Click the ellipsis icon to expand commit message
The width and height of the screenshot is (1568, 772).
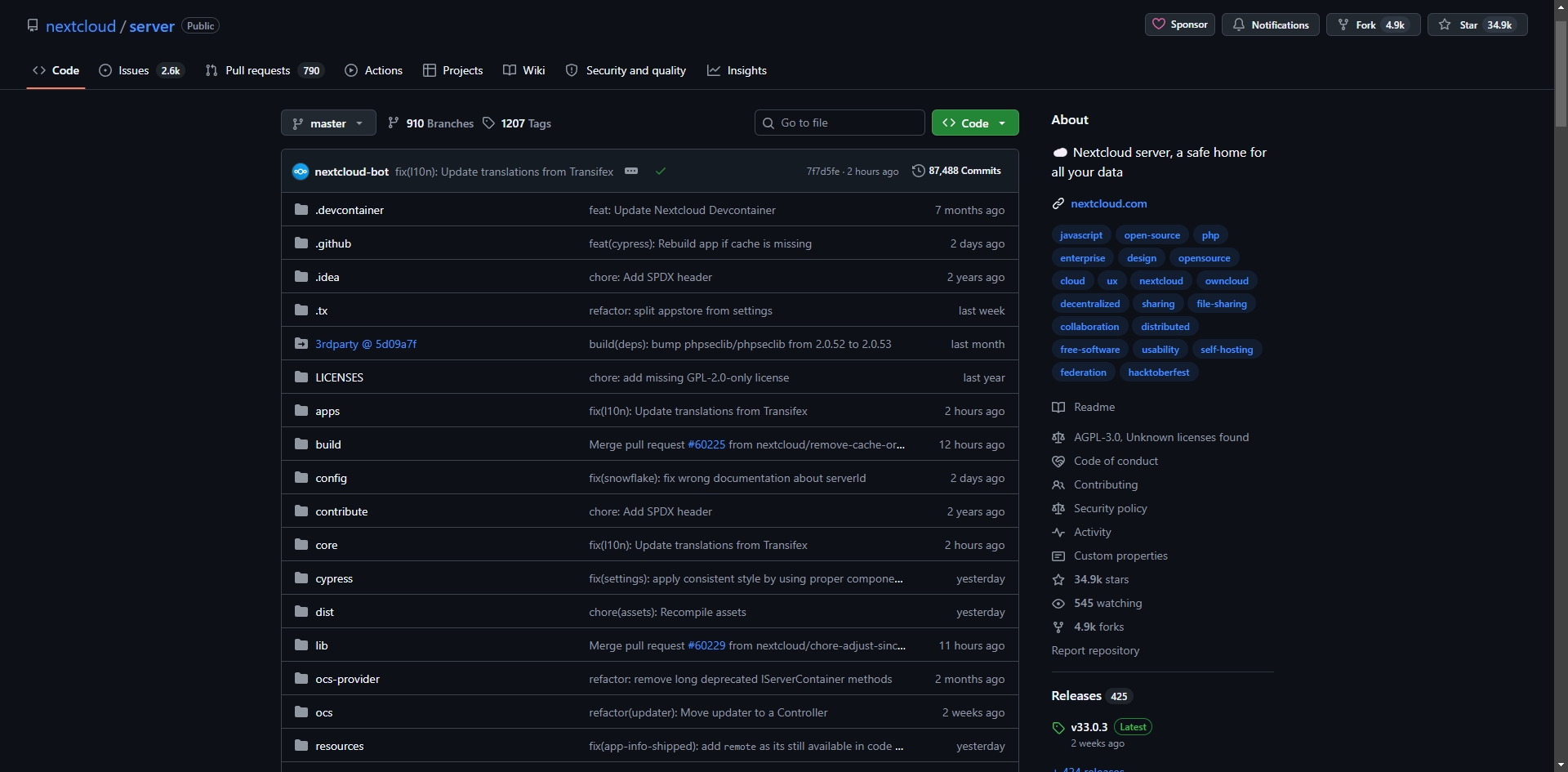pos(630,171)
